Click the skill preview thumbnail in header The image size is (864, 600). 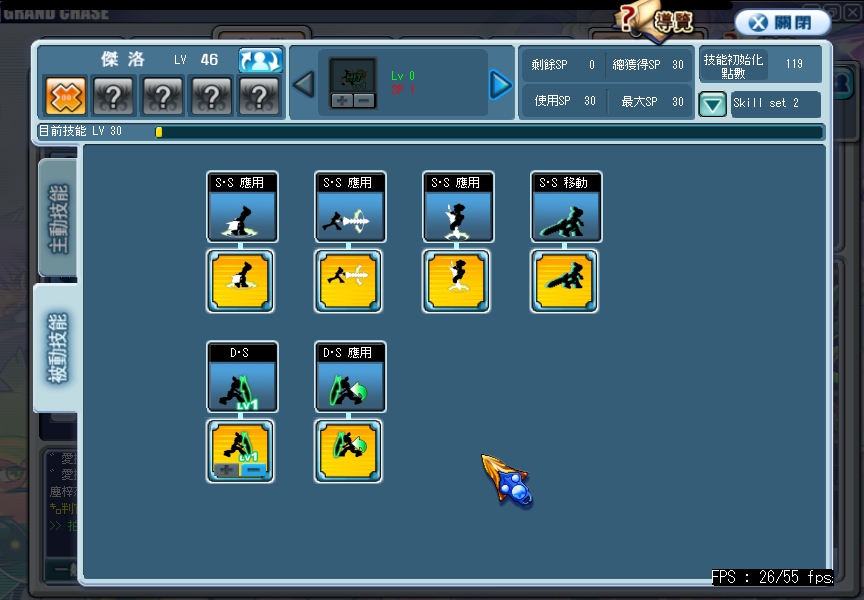click(353, 76)
